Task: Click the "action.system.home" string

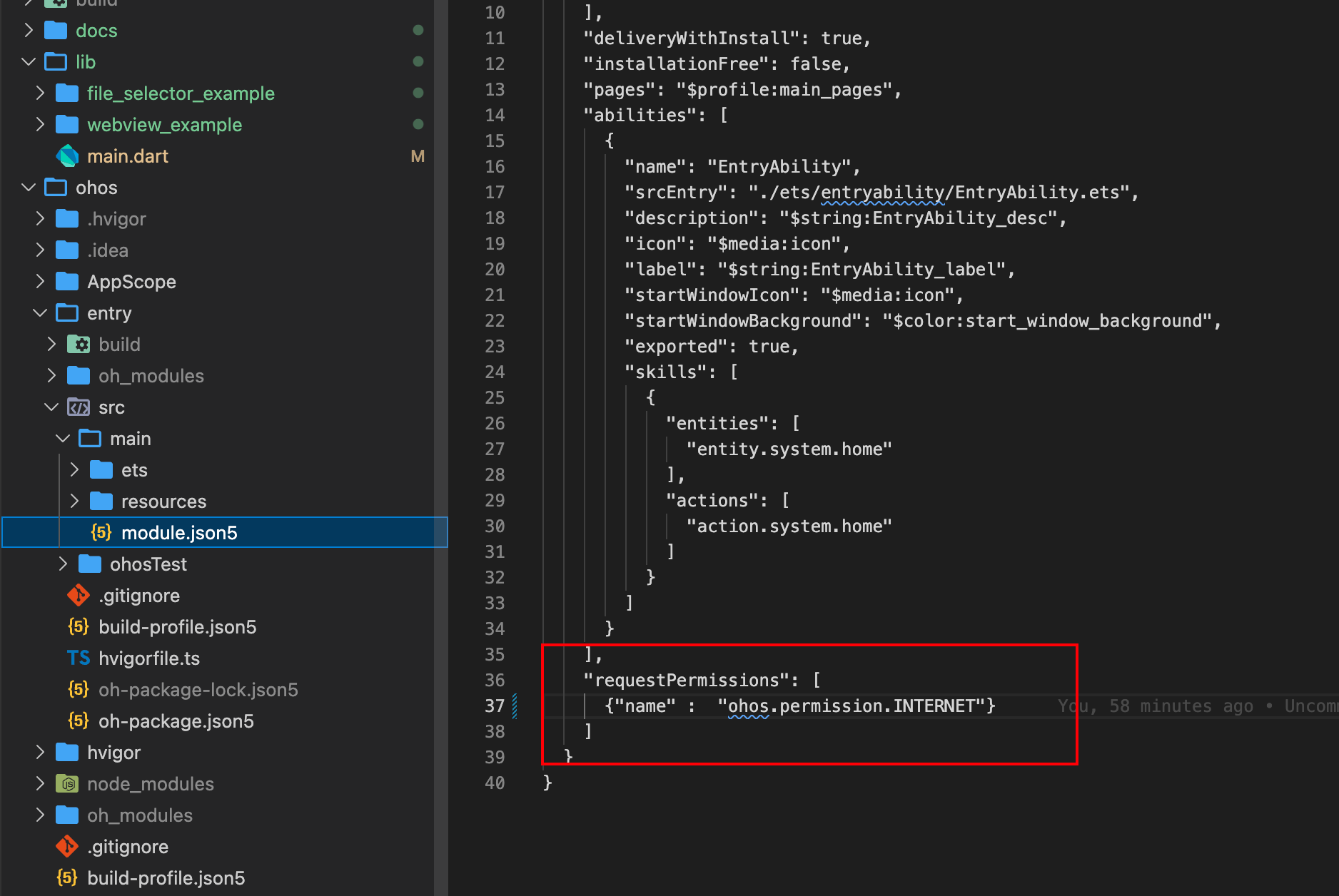Action: [789, 526]
